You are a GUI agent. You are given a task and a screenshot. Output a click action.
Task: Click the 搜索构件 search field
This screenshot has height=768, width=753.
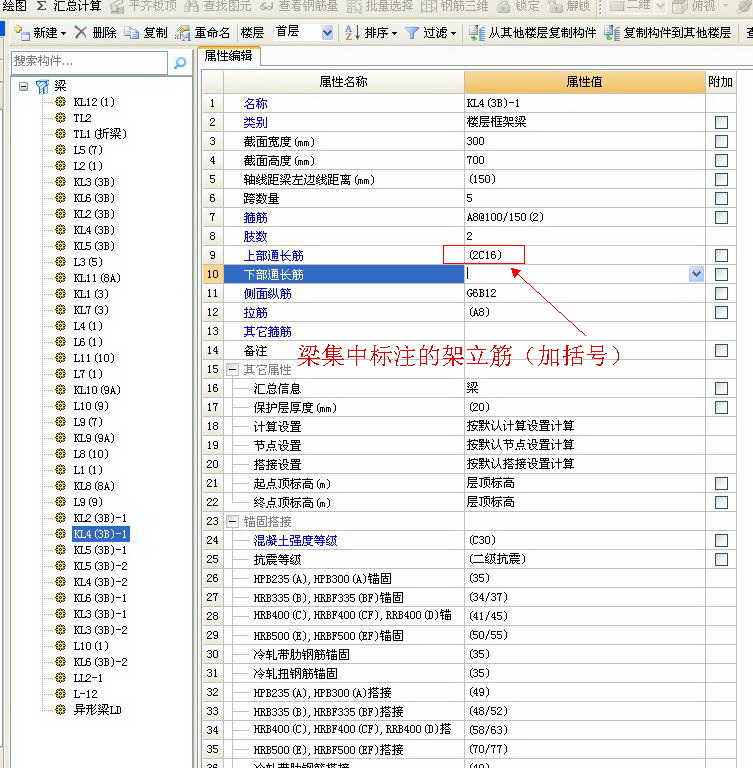[x=89, y=62]
